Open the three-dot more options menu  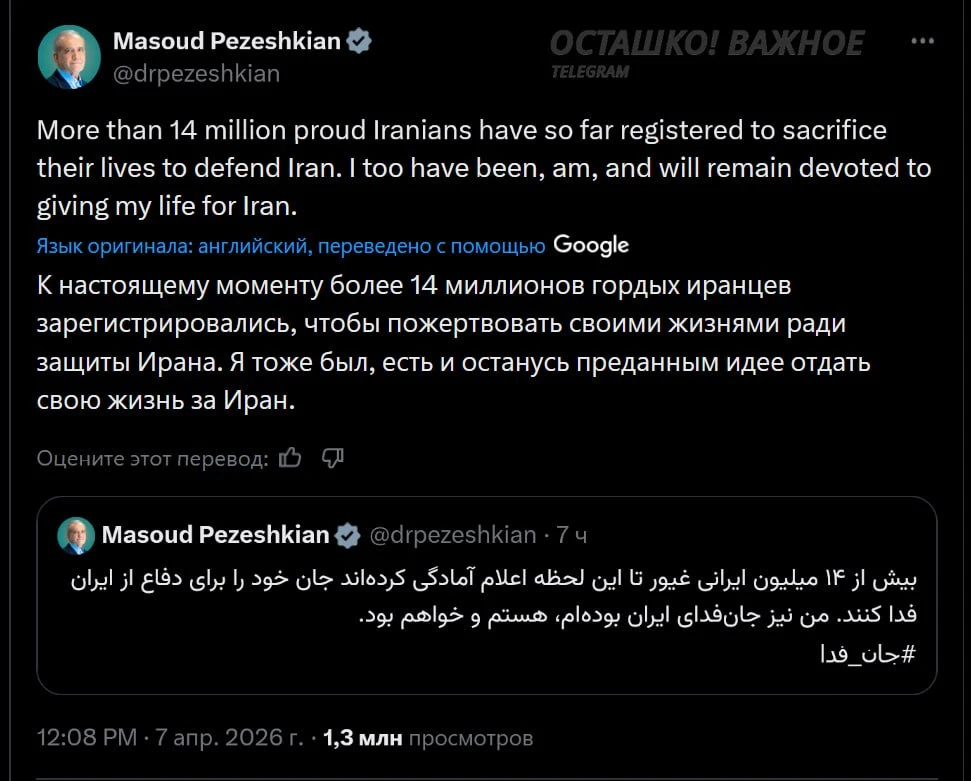(x=922, y=42)
